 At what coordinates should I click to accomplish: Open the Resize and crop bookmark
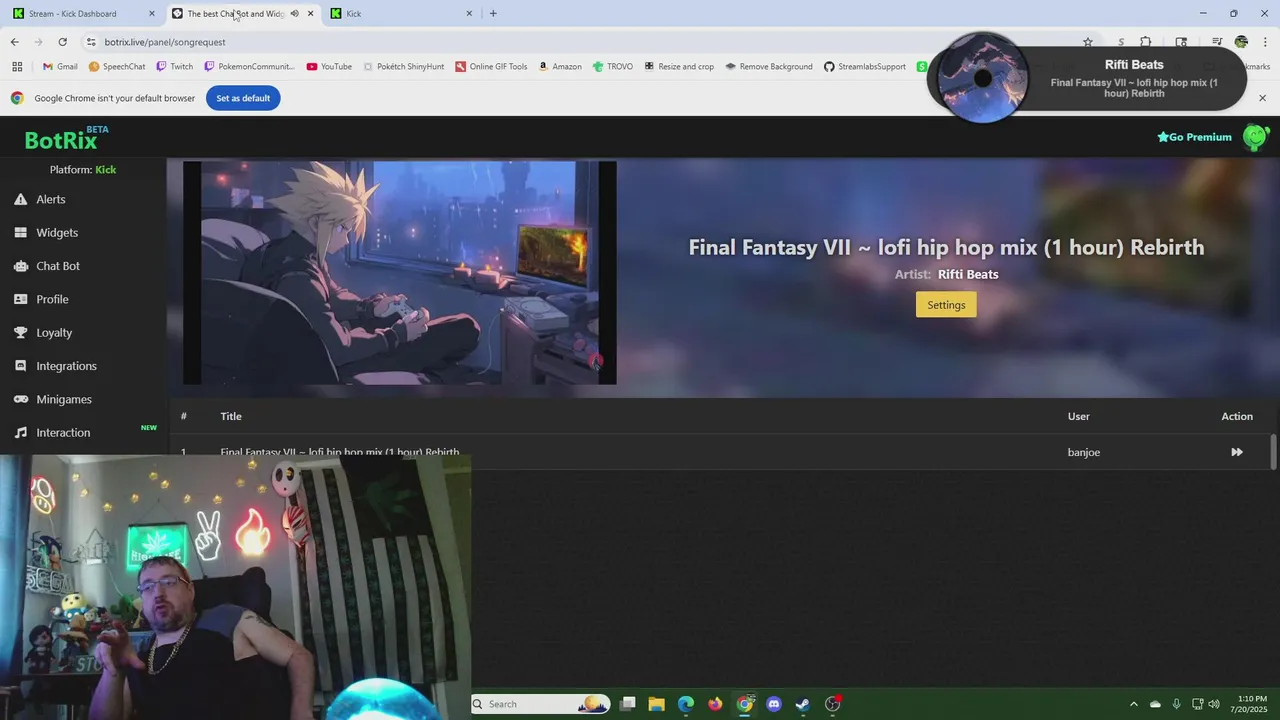click(679, 67)
